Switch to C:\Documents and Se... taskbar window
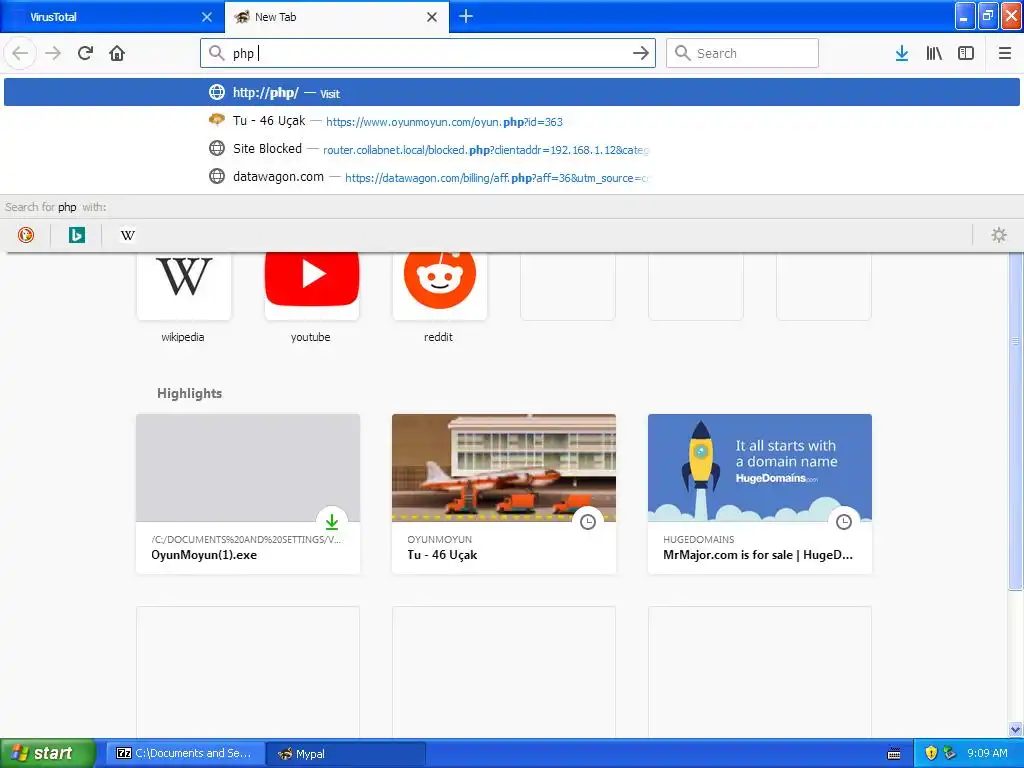1024x768 pixels. click(x=185, y=753)
